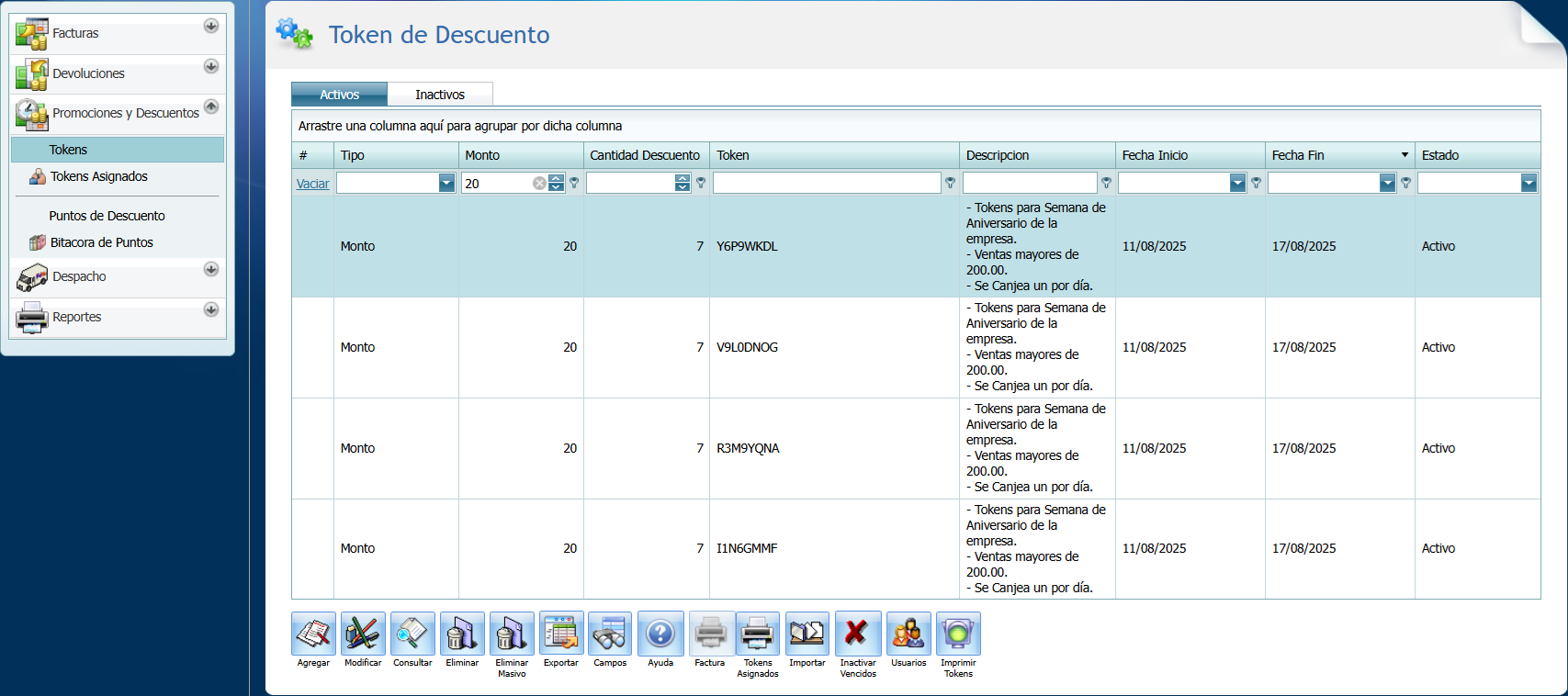This screenshot has height=696, width=1568.
Task: Click the Fecha Fin filter funnel icon
Action: click(1406, 184)
